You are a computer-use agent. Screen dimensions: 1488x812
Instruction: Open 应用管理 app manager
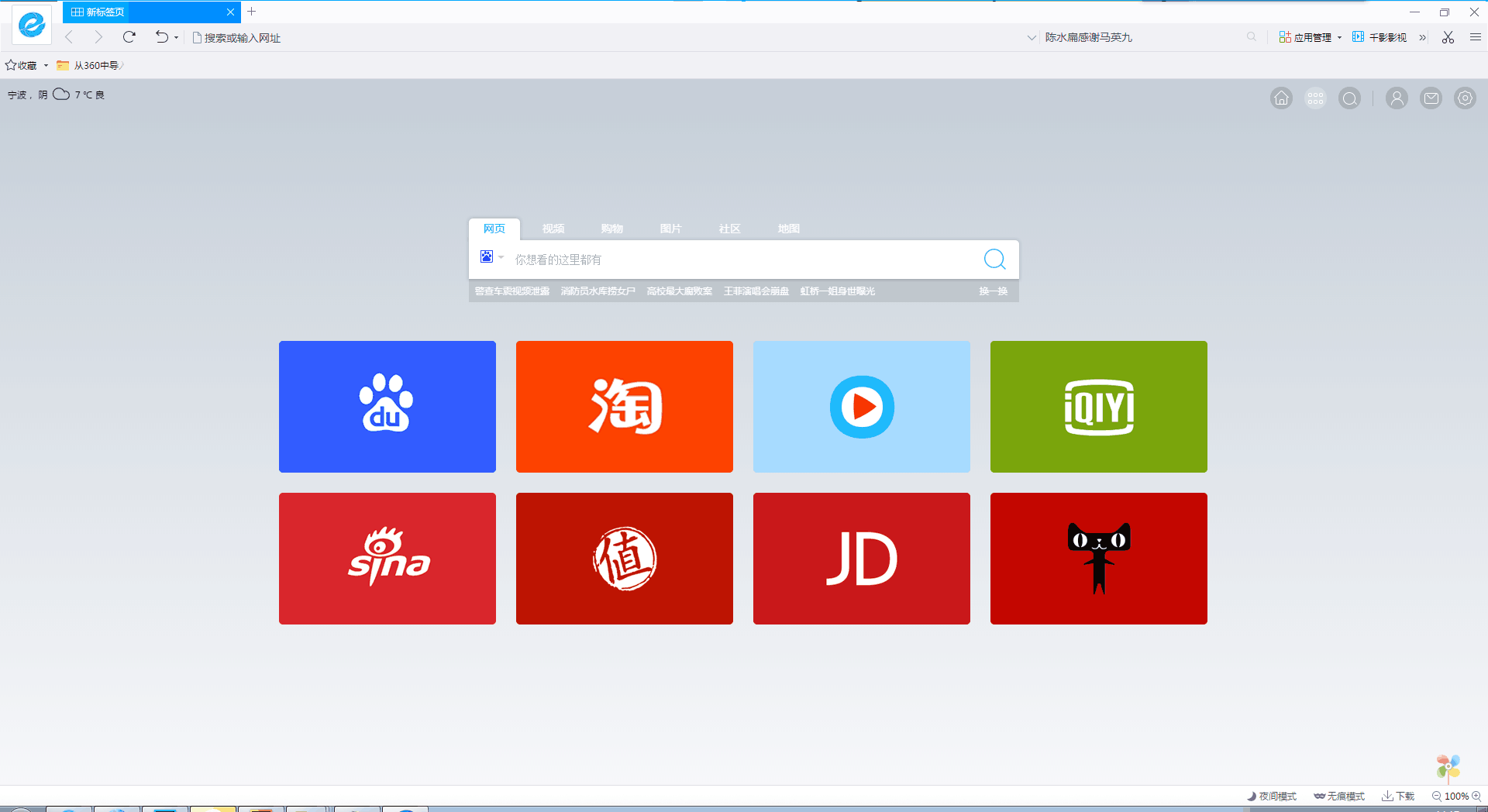(1305, 37)
